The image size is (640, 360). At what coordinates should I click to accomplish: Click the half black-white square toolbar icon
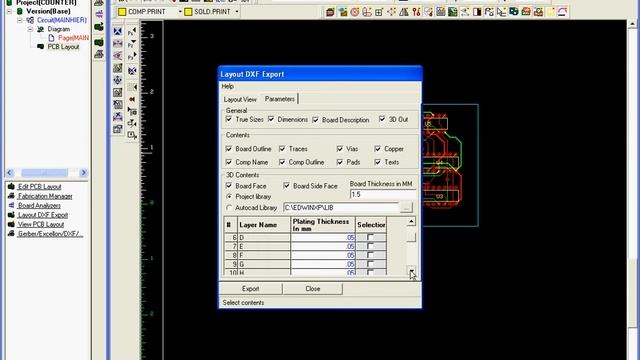coord(477,12)
